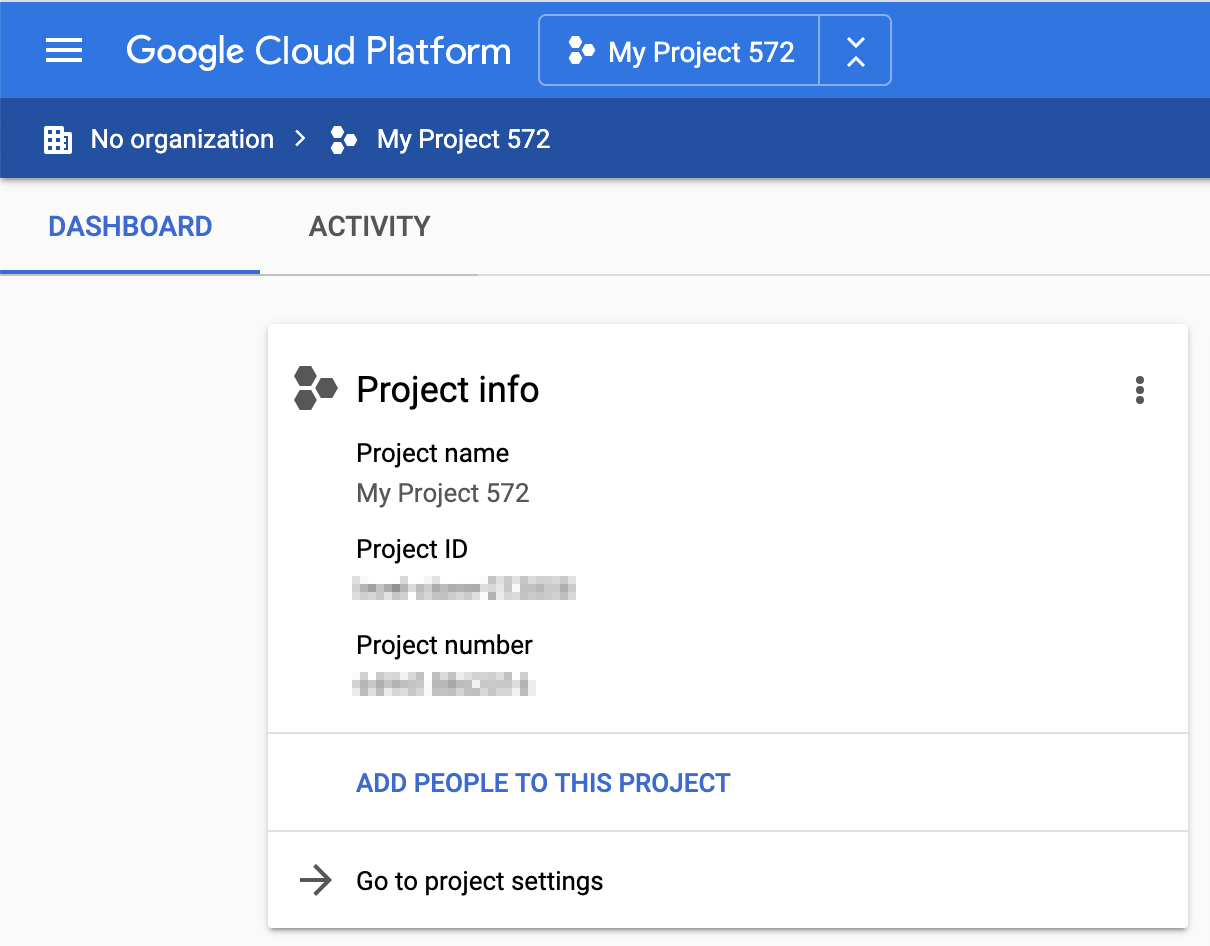Select My Project 572 in the breadcrumb bar

coord(463,139)
